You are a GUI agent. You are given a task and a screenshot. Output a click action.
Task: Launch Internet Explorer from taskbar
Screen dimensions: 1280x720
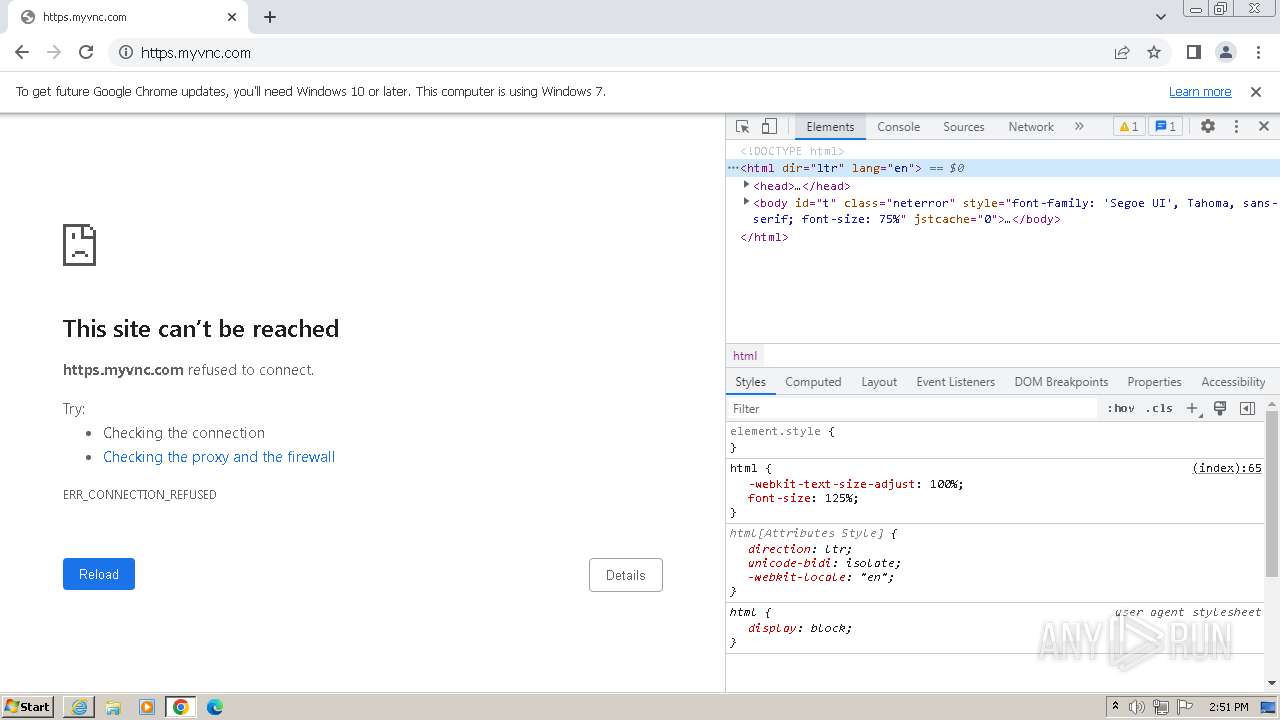pos(79,707)
